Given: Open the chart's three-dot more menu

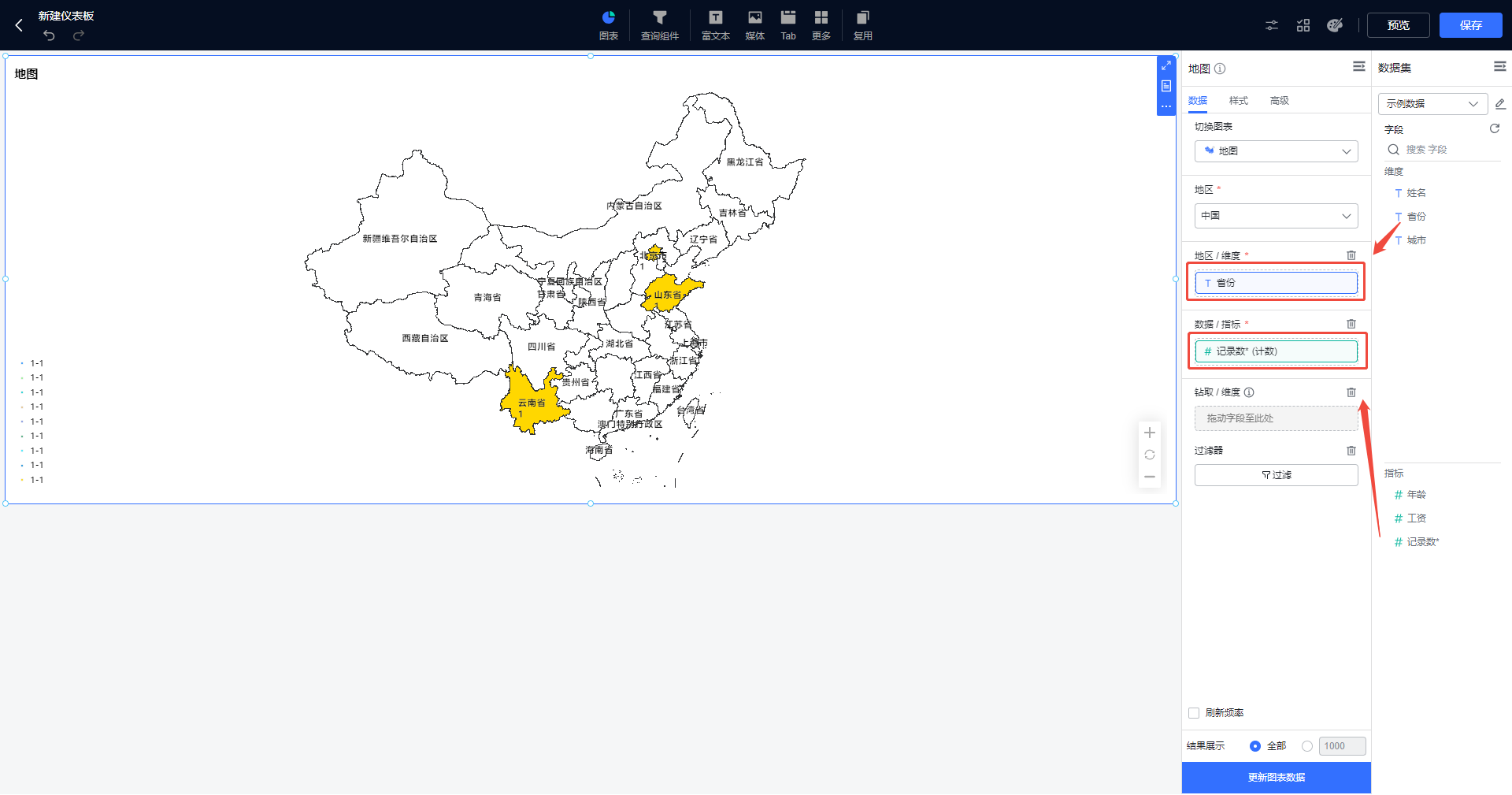Looking at the screenshot, I should (x=1166, y=106).
